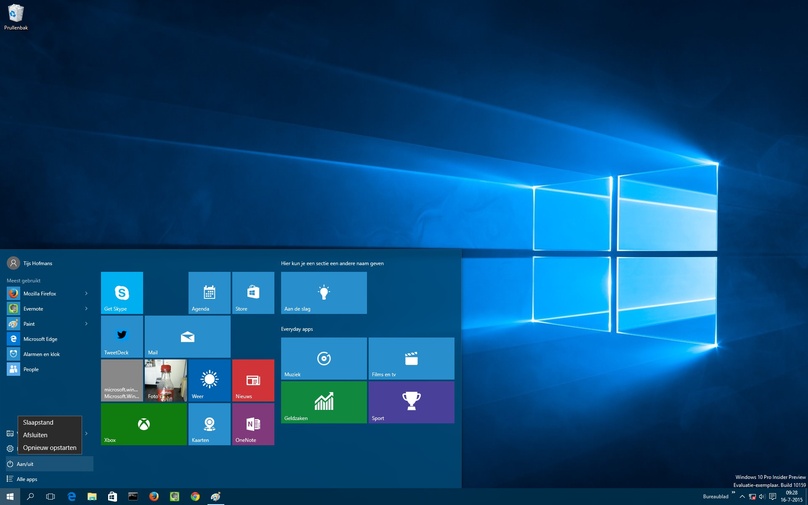
Task: Open File Explorer from the taskbar
Action: [x=92, y=497]
